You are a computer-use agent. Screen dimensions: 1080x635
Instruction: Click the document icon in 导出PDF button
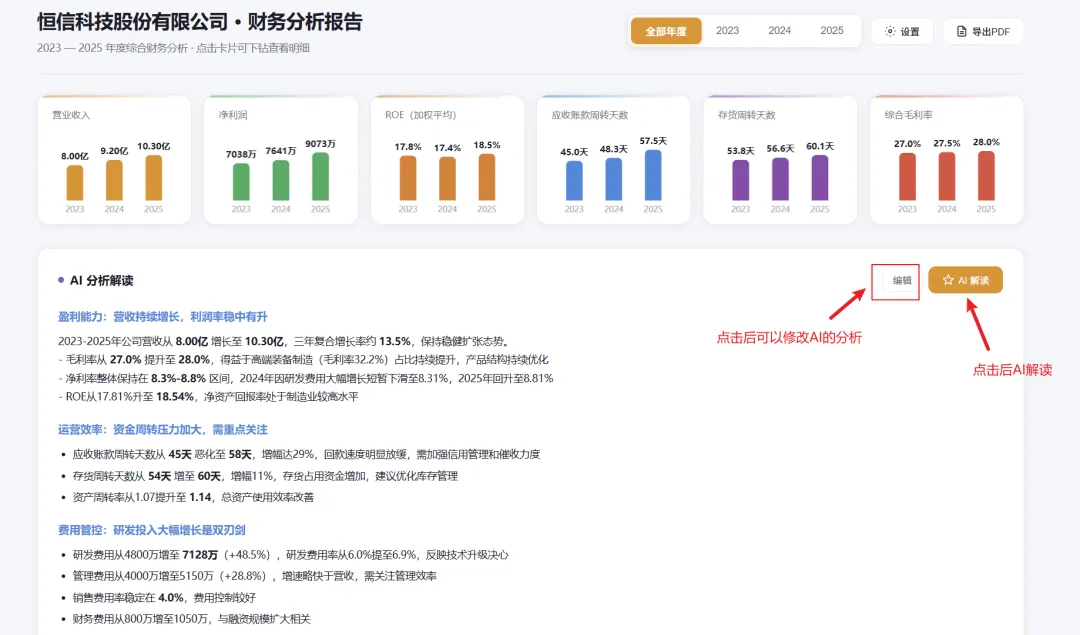point(962,31)
